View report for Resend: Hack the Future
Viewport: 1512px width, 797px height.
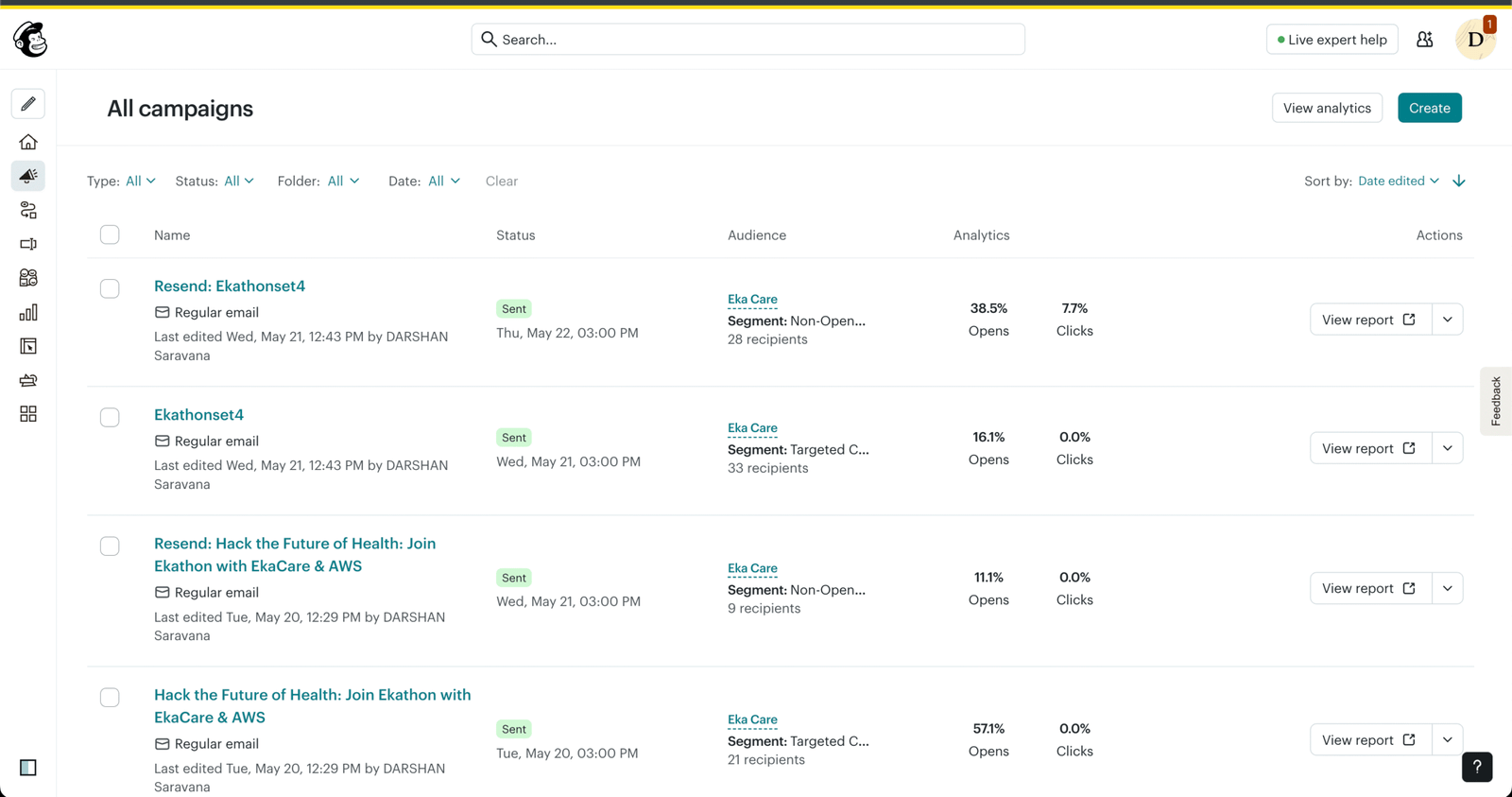click(1370, 588)
